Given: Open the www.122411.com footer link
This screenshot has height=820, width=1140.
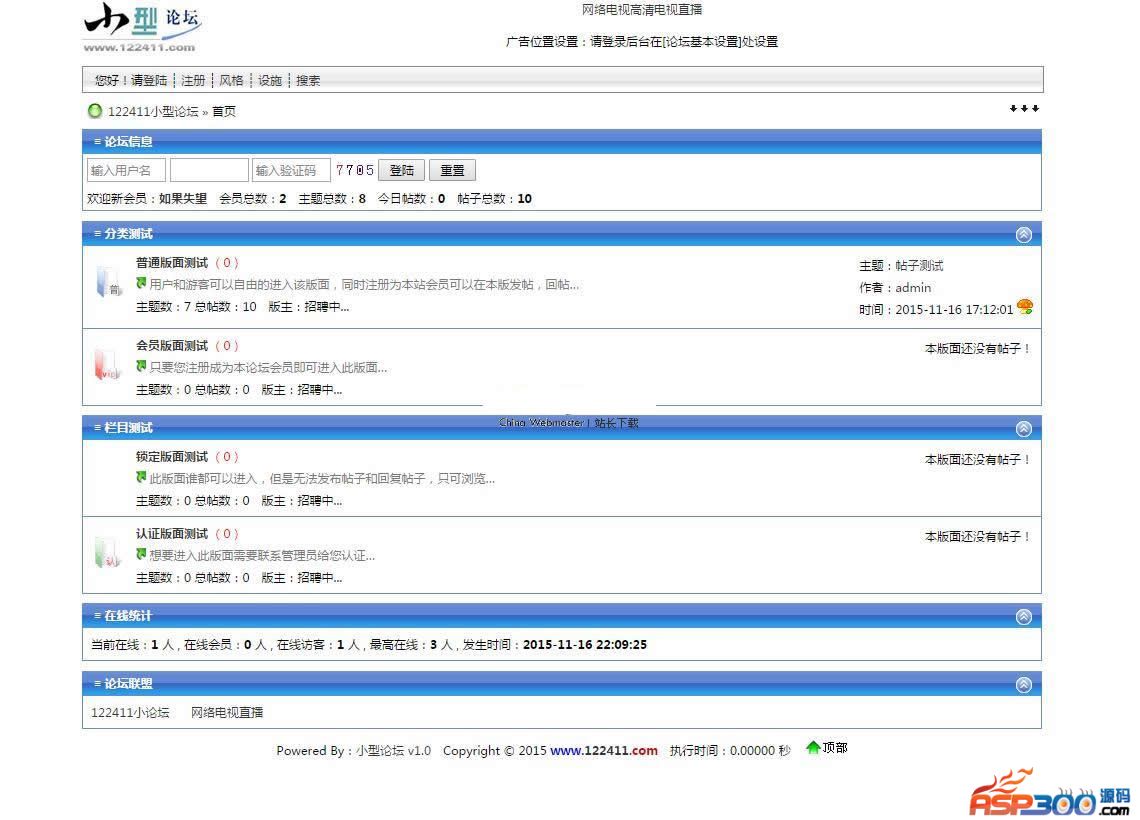Looking at the screenshot, I should [603, 750].
